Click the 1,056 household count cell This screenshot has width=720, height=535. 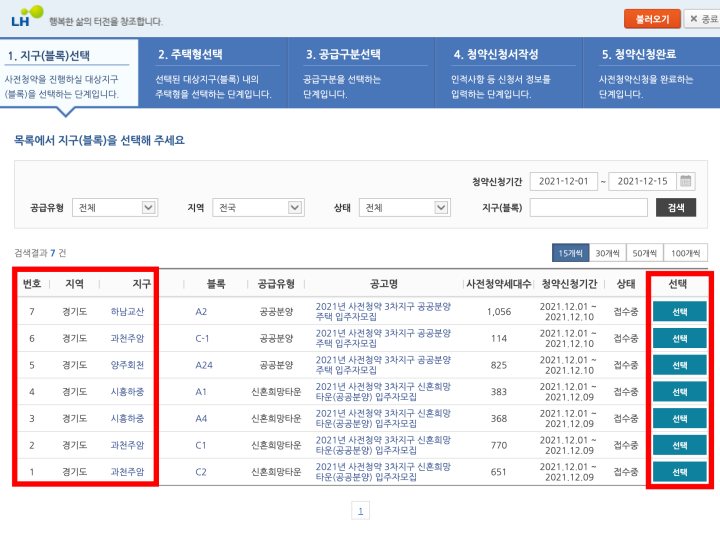tap(499, 311)
